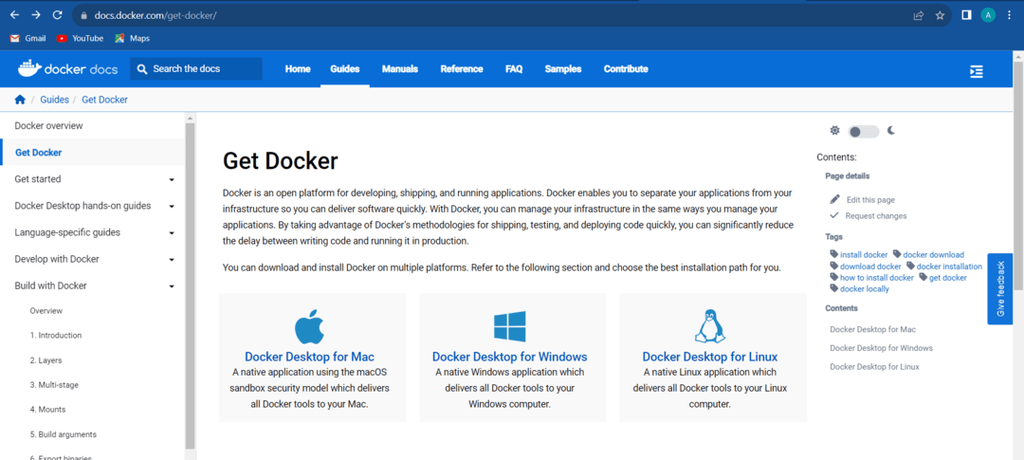The width and height of the screenshot is (1024, 460).
Task: Expand Language-specific guides arrow
Action: [171, 233]
